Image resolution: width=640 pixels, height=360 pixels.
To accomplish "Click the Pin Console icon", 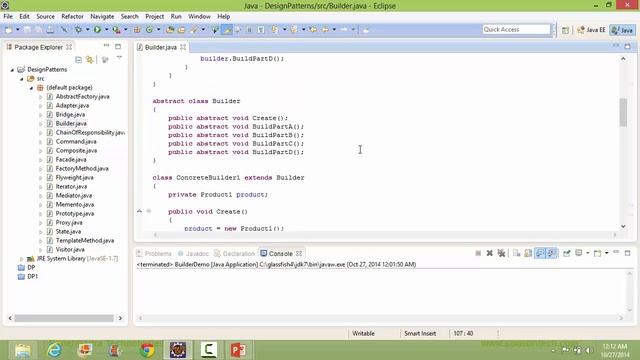I will pyautogui.click(x=567, y=253).
